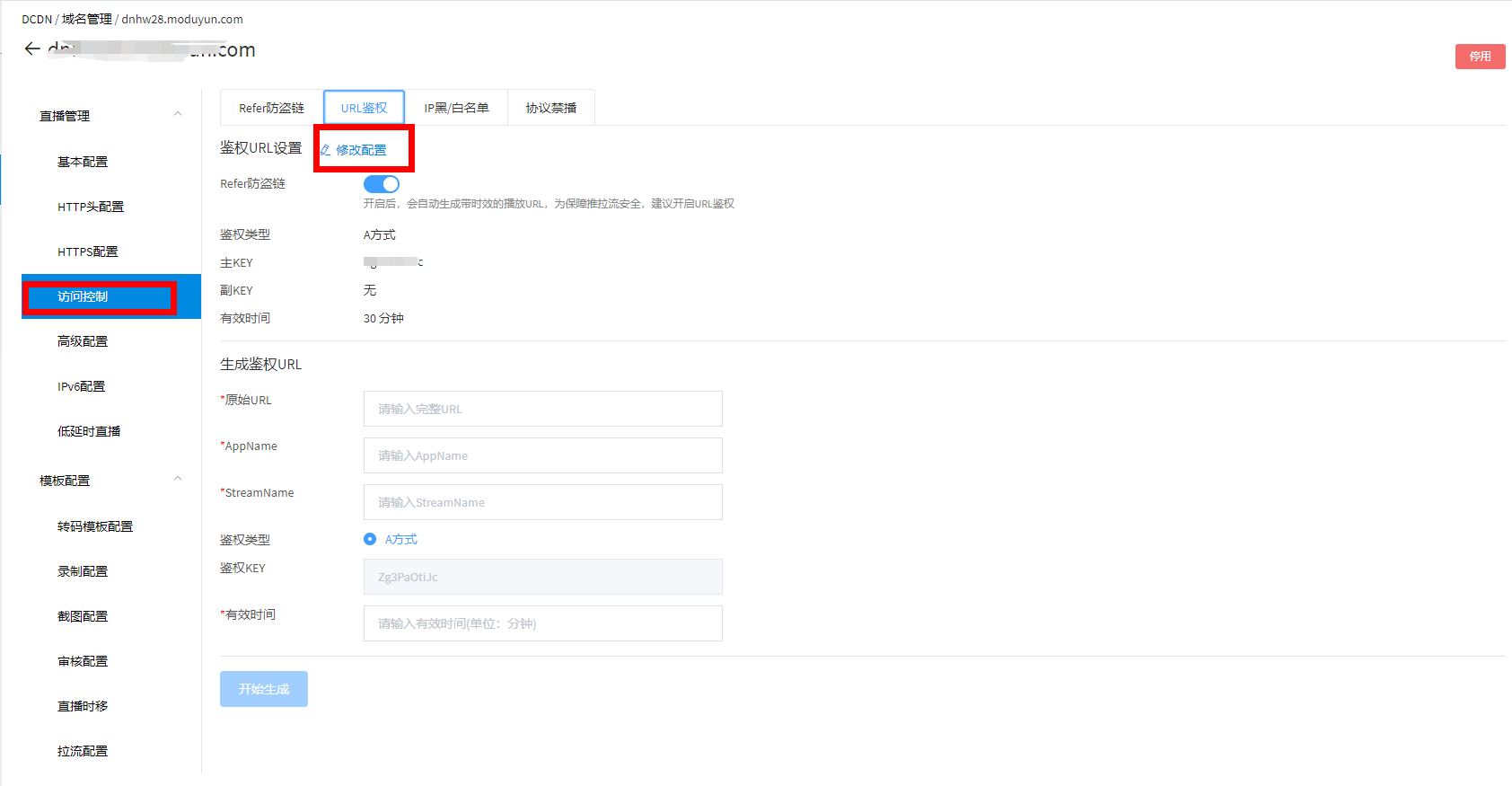This screenshot has height=786, width=1512.
Task: Select the A方式 radio button
Action: point(370,539)
